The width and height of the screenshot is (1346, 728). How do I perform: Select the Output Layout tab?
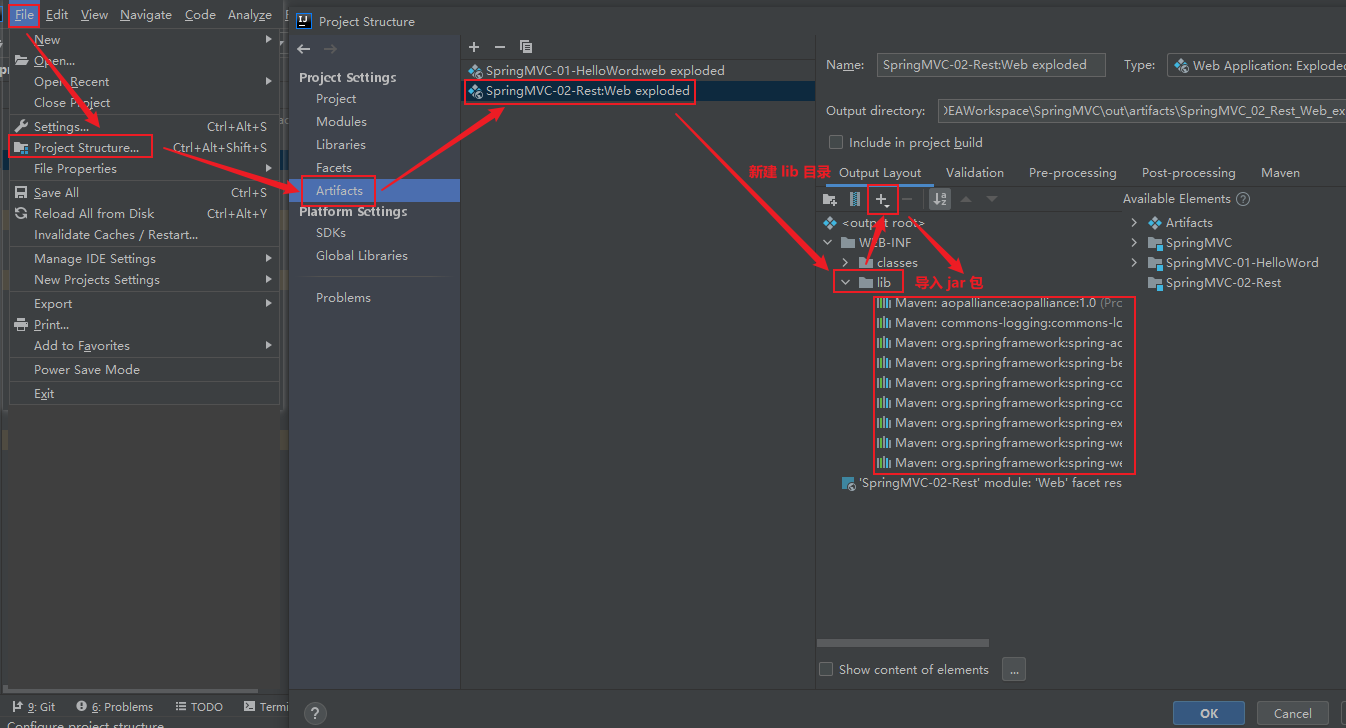click(x=880, y=172)
